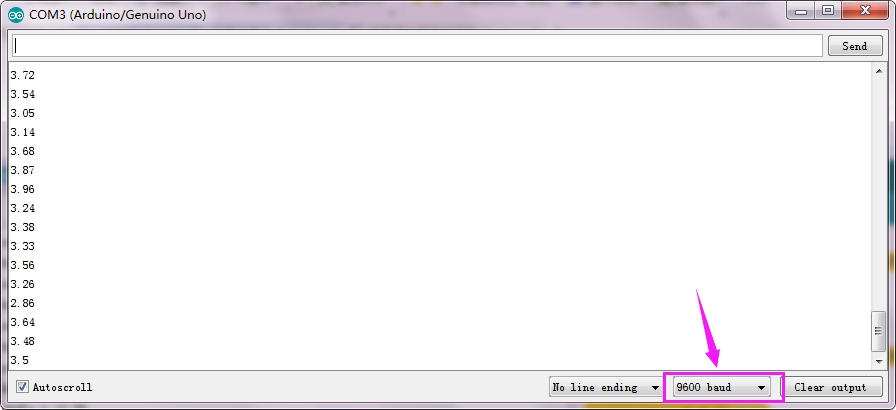Minimize the COM3 serial monitor window
This screenshot has width=896, height=410.
tap(801, 10)
